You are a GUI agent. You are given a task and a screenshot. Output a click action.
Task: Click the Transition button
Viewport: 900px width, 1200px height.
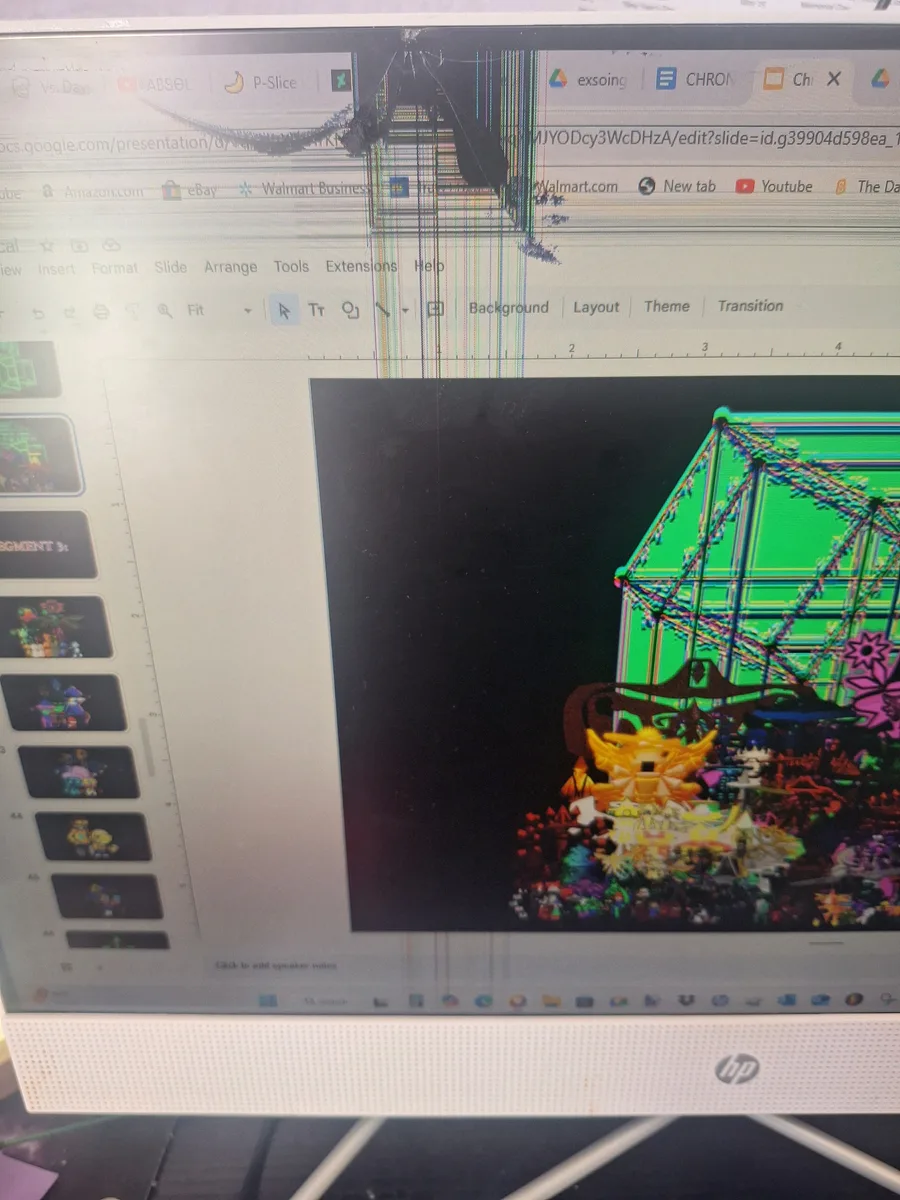[x=750, y=306]
